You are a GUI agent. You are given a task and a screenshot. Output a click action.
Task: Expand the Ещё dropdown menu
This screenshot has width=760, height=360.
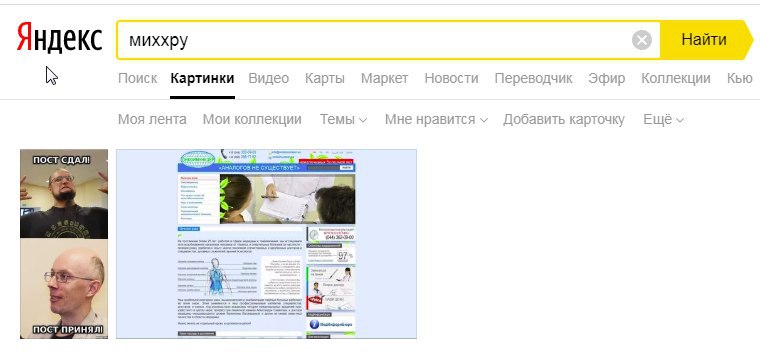663,120
